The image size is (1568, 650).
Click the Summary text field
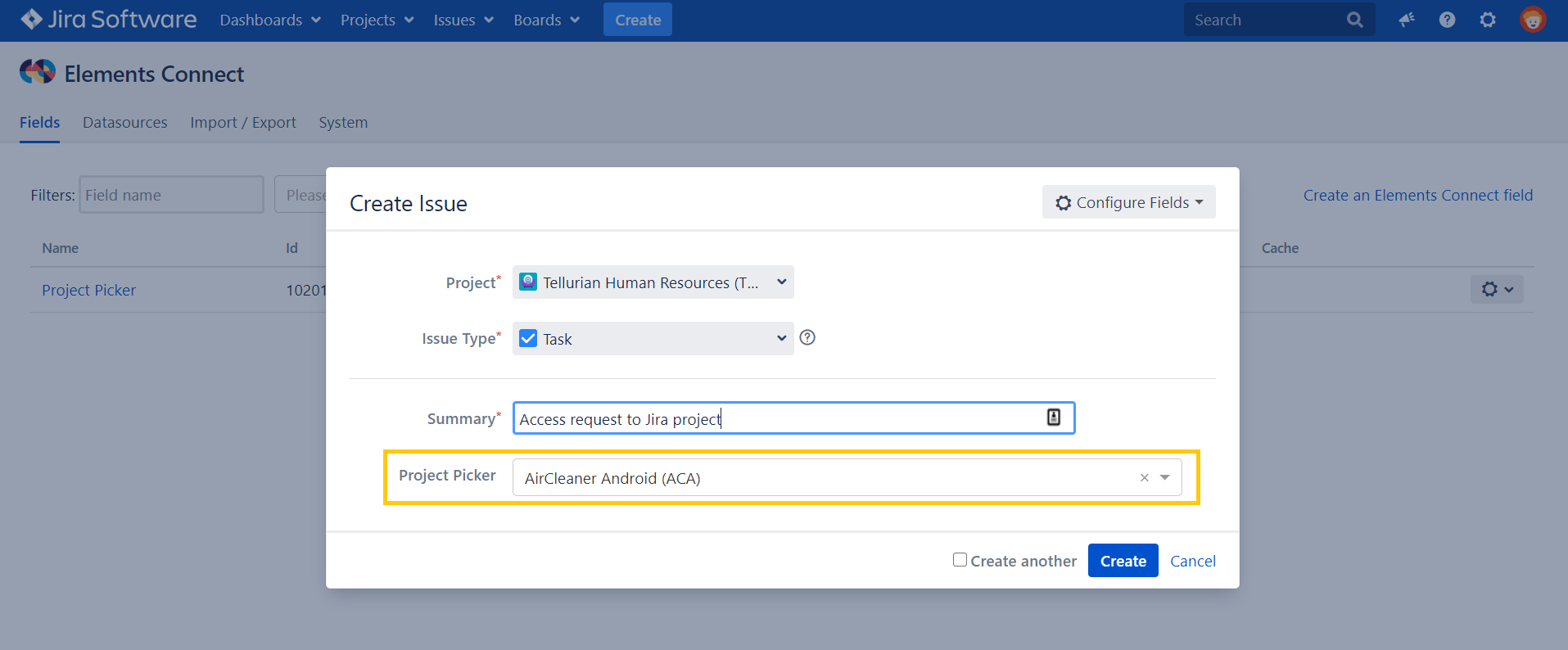(778, 418)
